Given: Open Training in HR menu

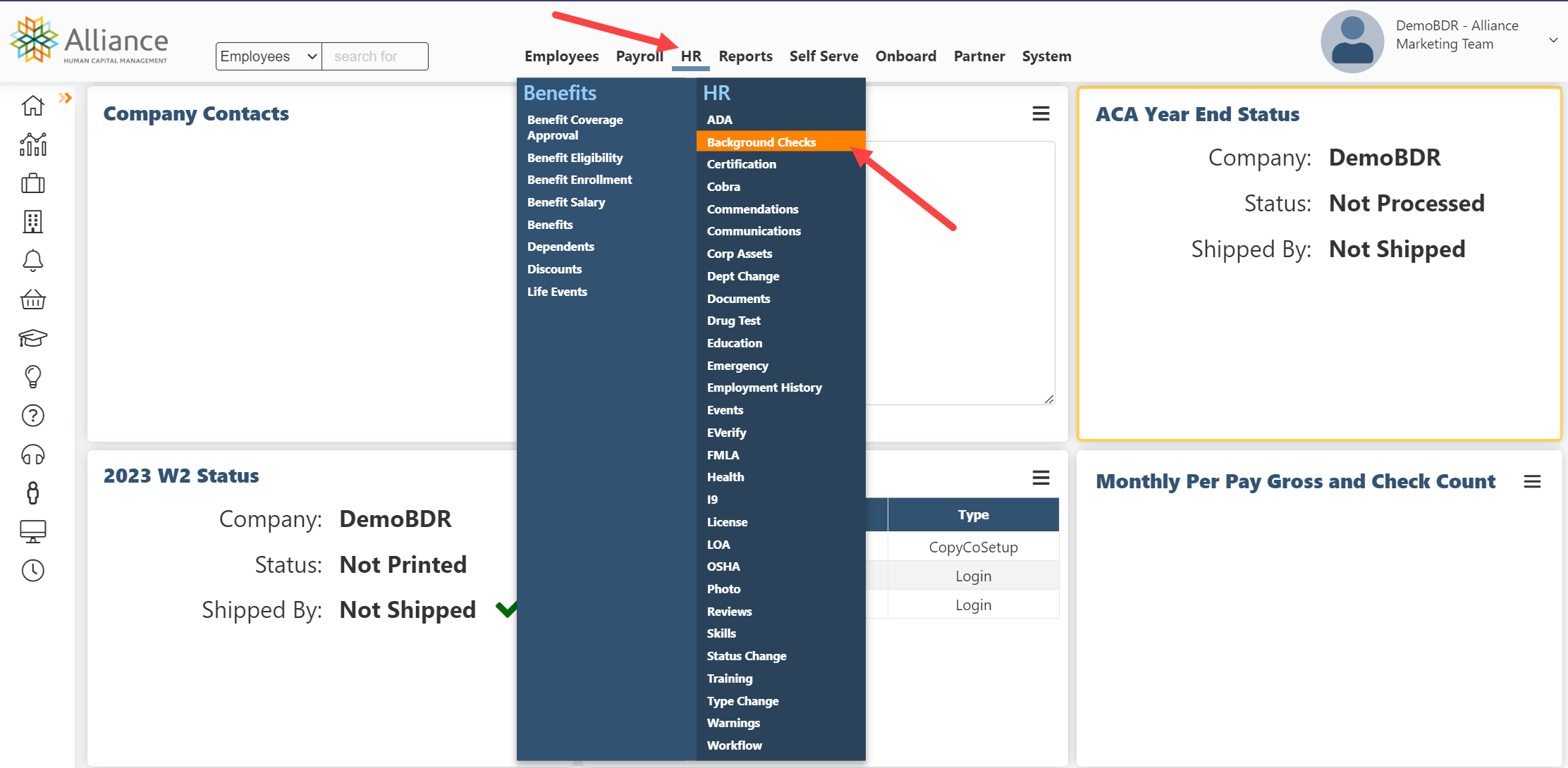Looking at the screenshot, I should [x=730, y=679].
